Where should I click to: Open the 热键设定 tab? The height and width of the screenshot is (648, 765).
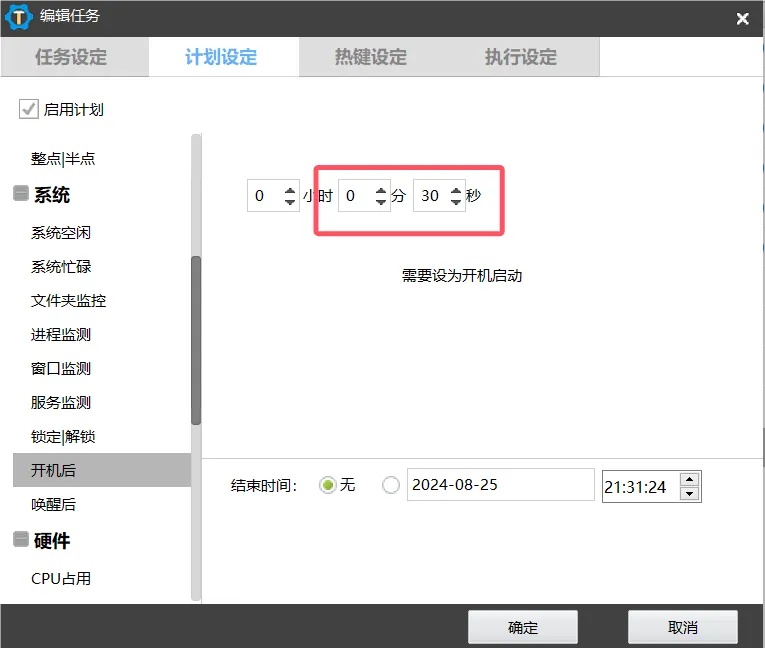371,57
